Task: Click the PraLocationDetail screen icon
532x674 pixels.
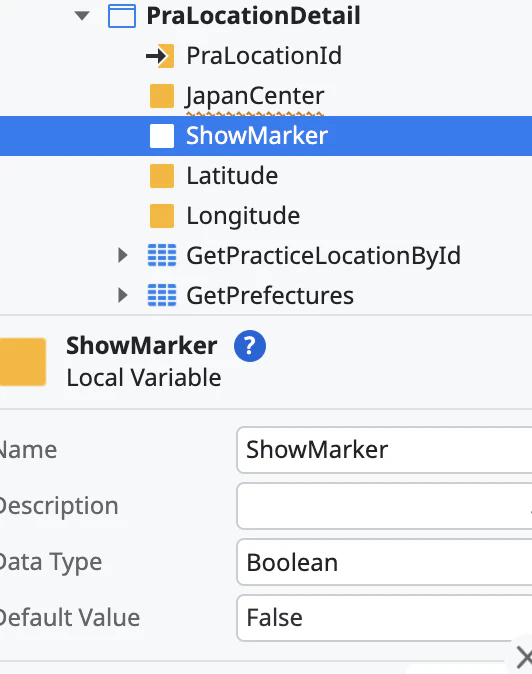Action: (x=122, y=16)
